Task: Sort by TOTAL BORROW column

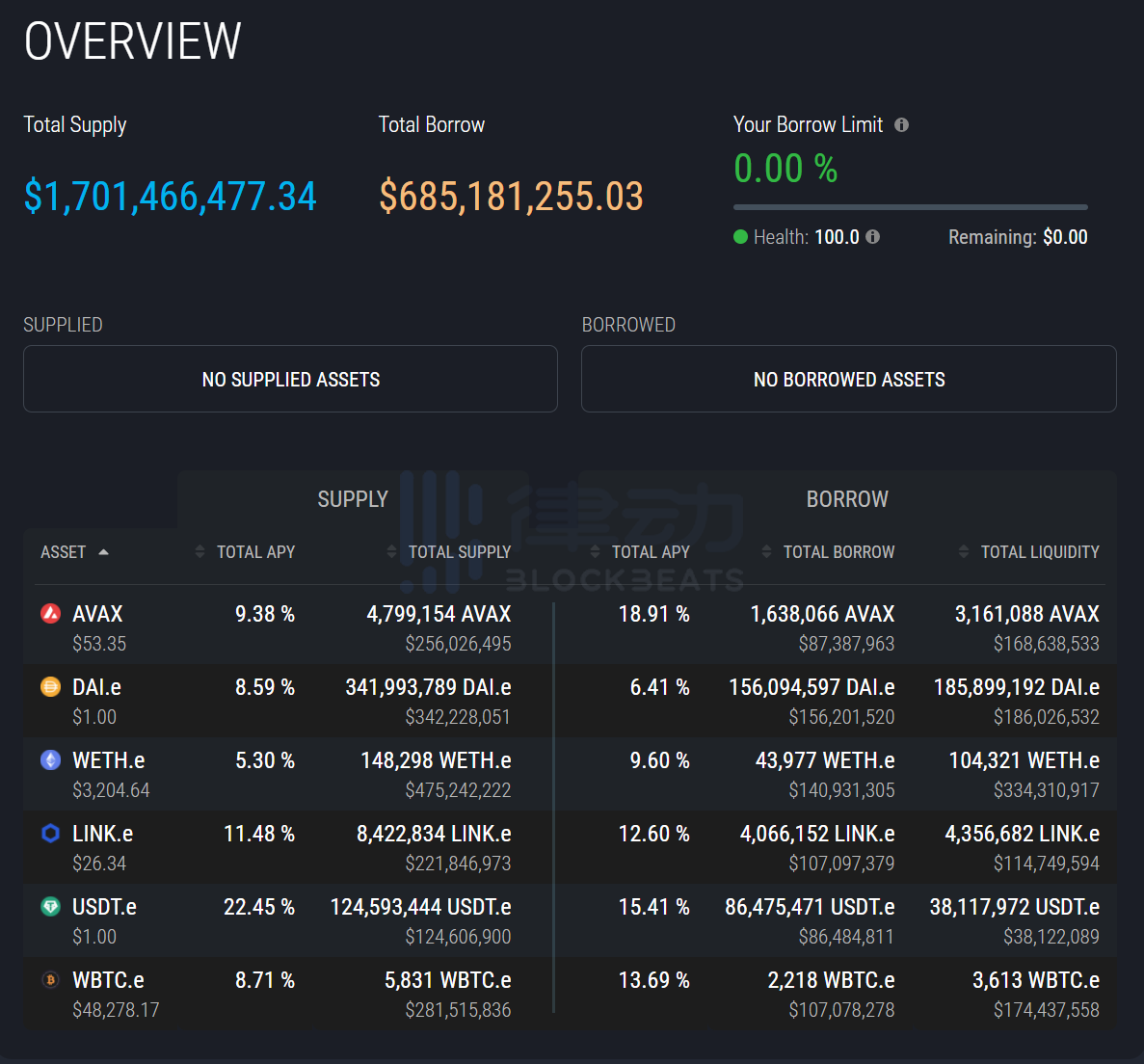Action: point(828,552)
